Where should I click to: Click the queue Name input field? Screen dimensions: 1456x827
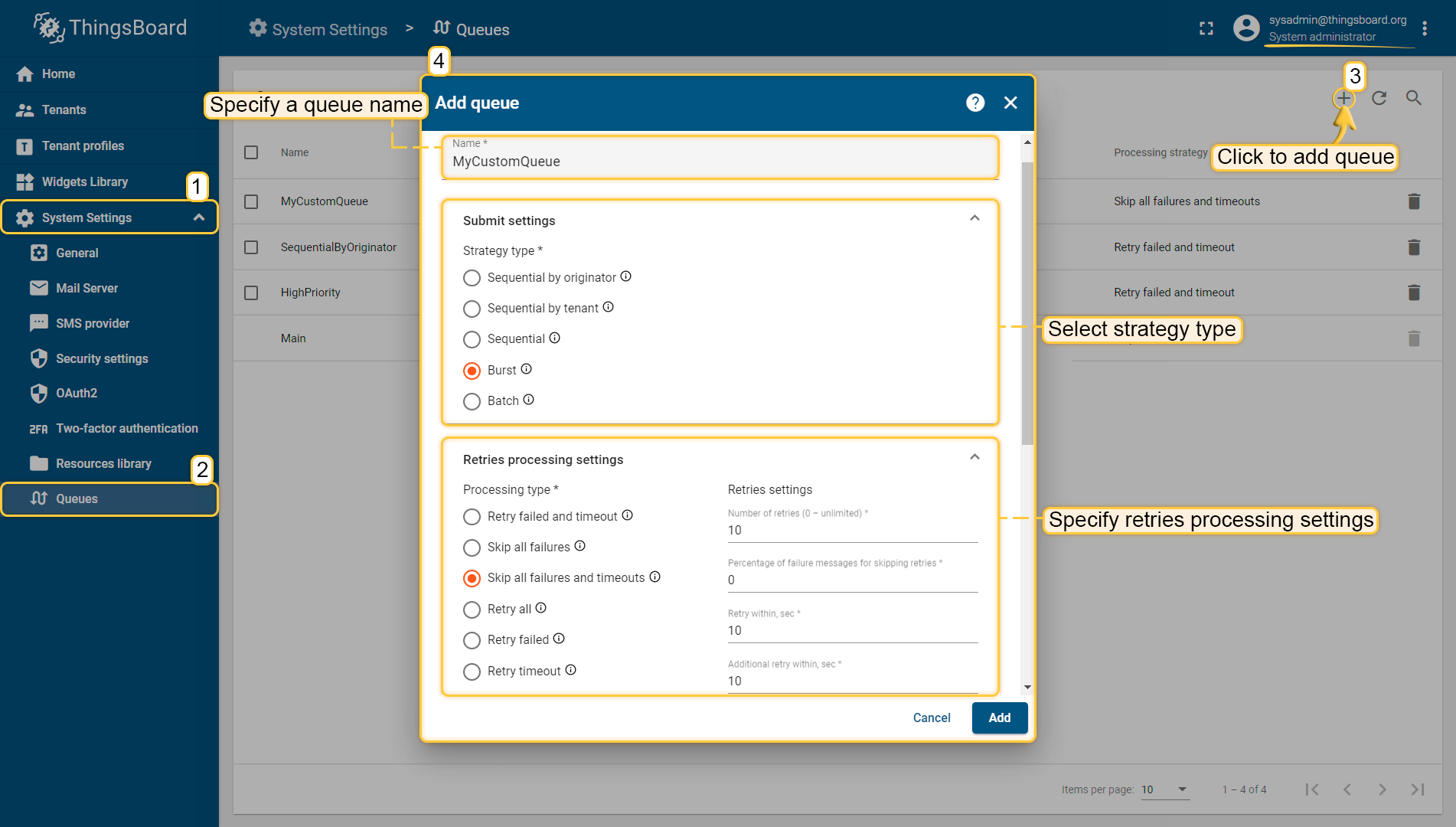click(720, 157)
